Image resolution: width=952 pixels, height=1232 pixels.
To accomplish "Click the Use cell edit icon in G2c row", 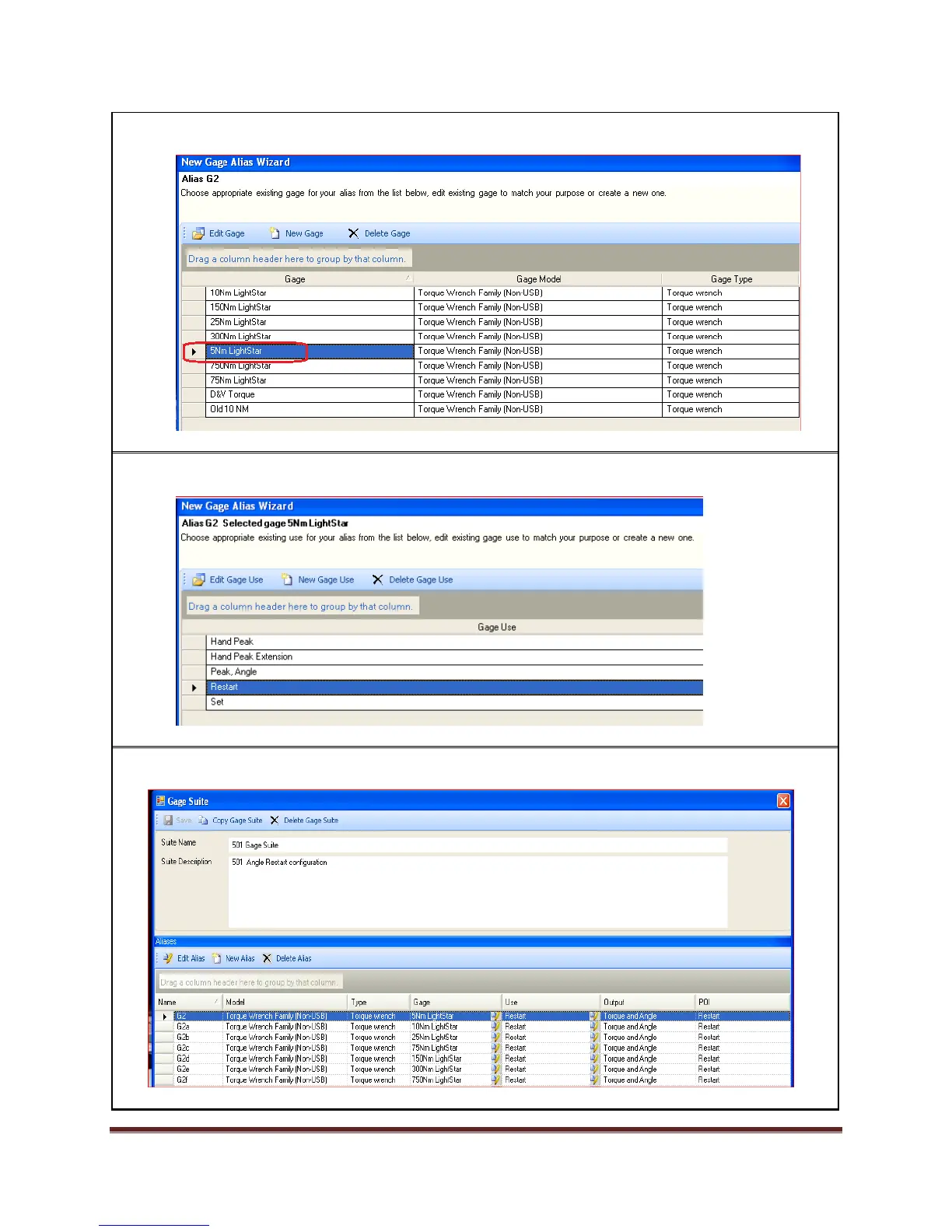I will [595, 1048].
